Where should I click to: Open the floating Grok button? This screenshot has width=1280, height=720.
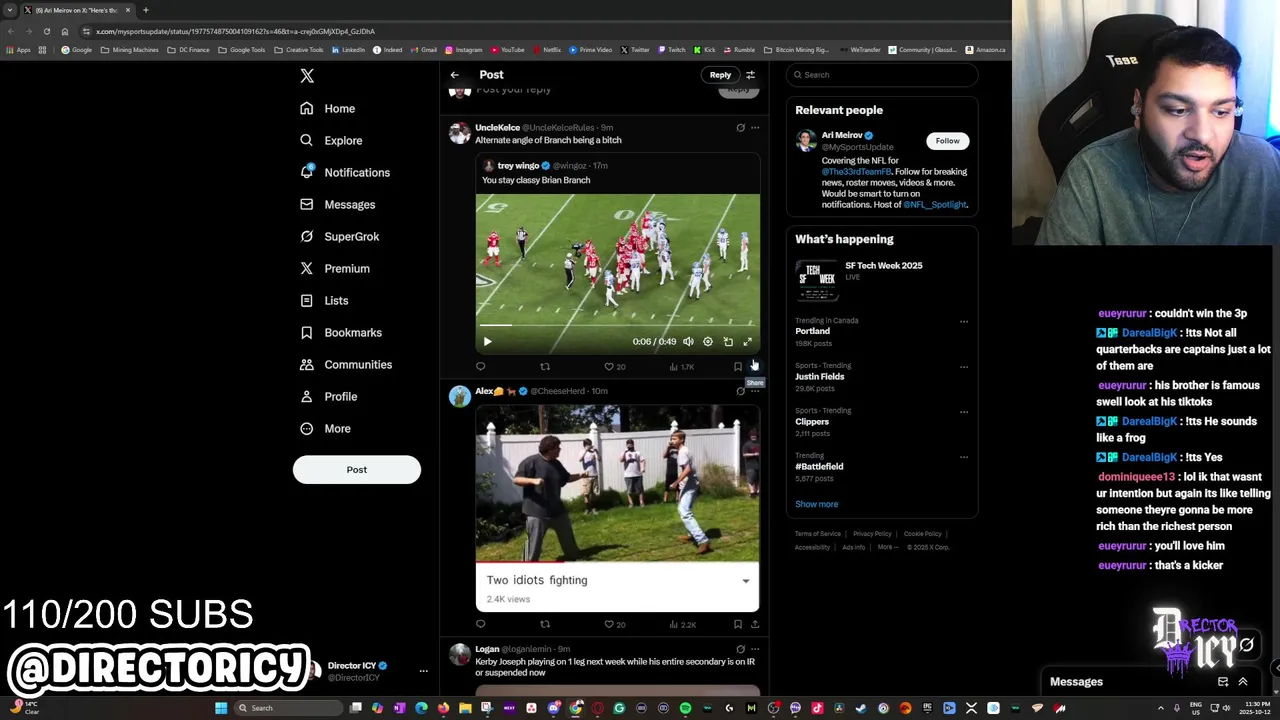tap(1247, 645)
